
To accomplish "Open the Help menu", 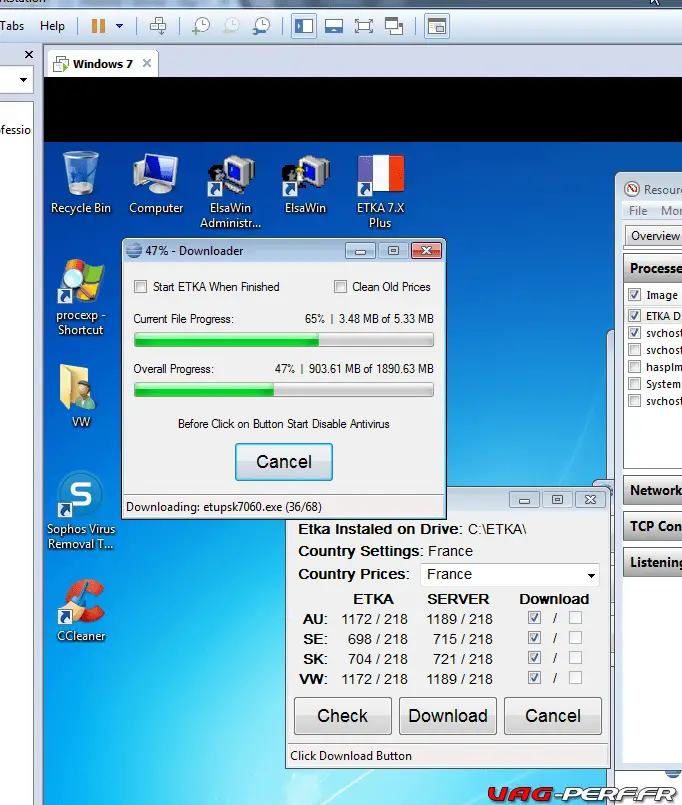I will (52, 26).
